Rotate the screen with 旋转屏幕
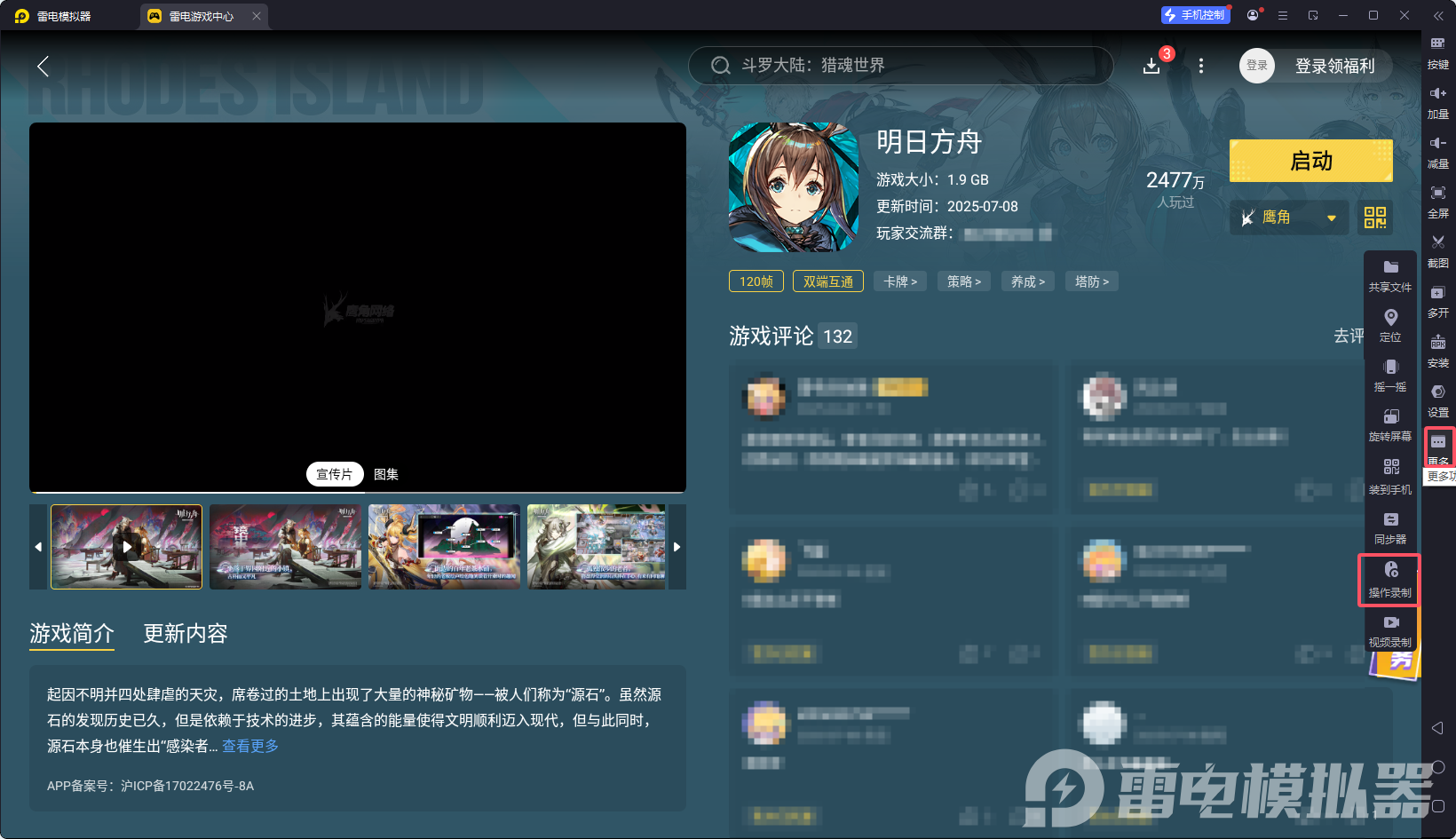Image resolution: width=1456 pixels, height=839 pixels. coord(1390,424)
